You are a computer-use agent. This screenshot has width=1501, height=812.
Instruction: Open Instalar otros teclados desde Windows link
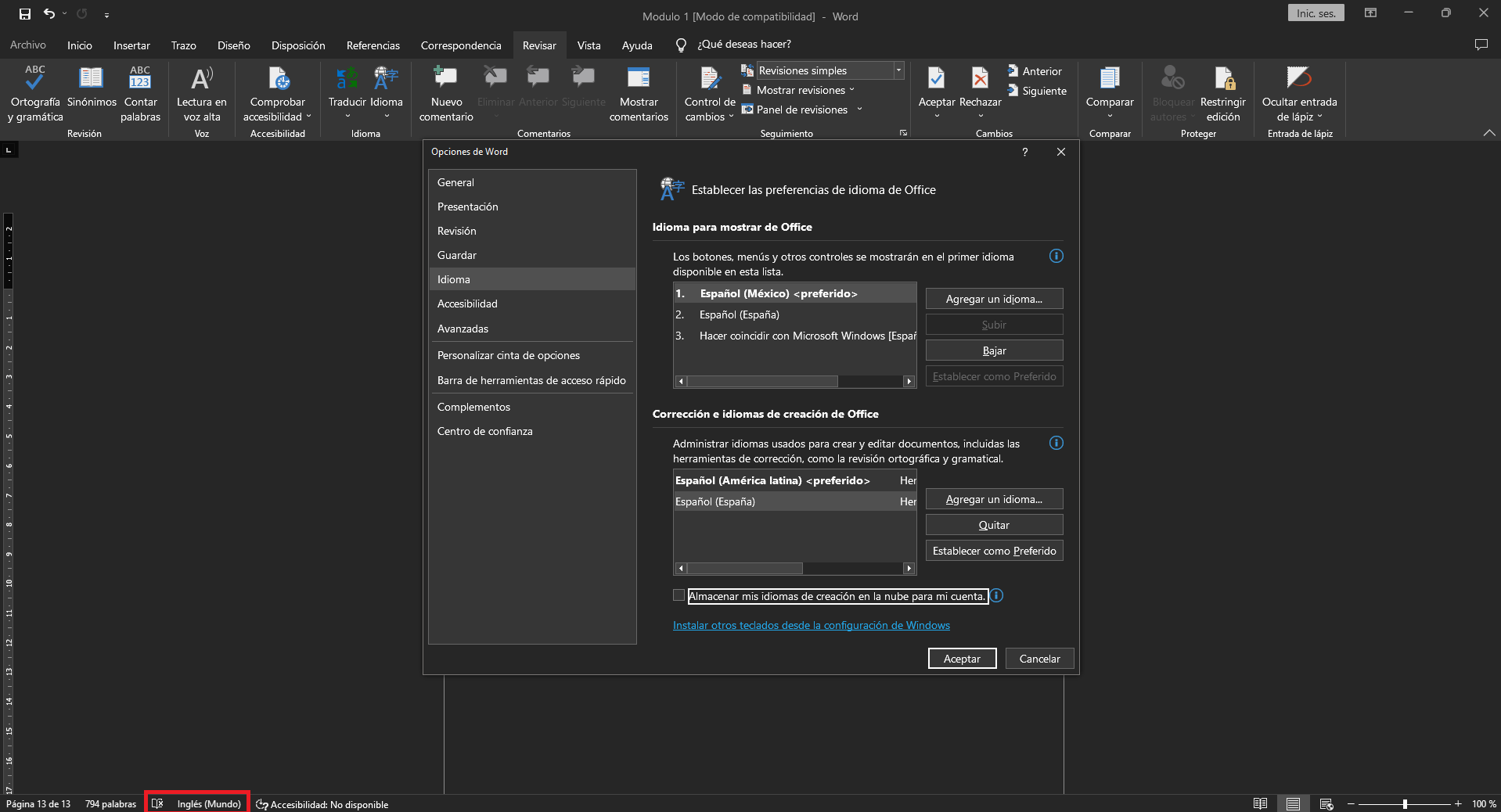click(812, 625)
